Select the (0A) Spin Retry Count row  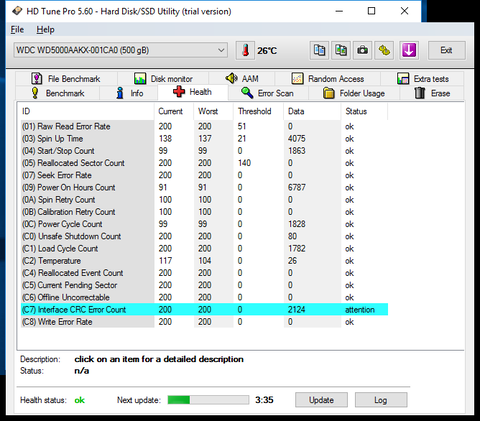204,200
